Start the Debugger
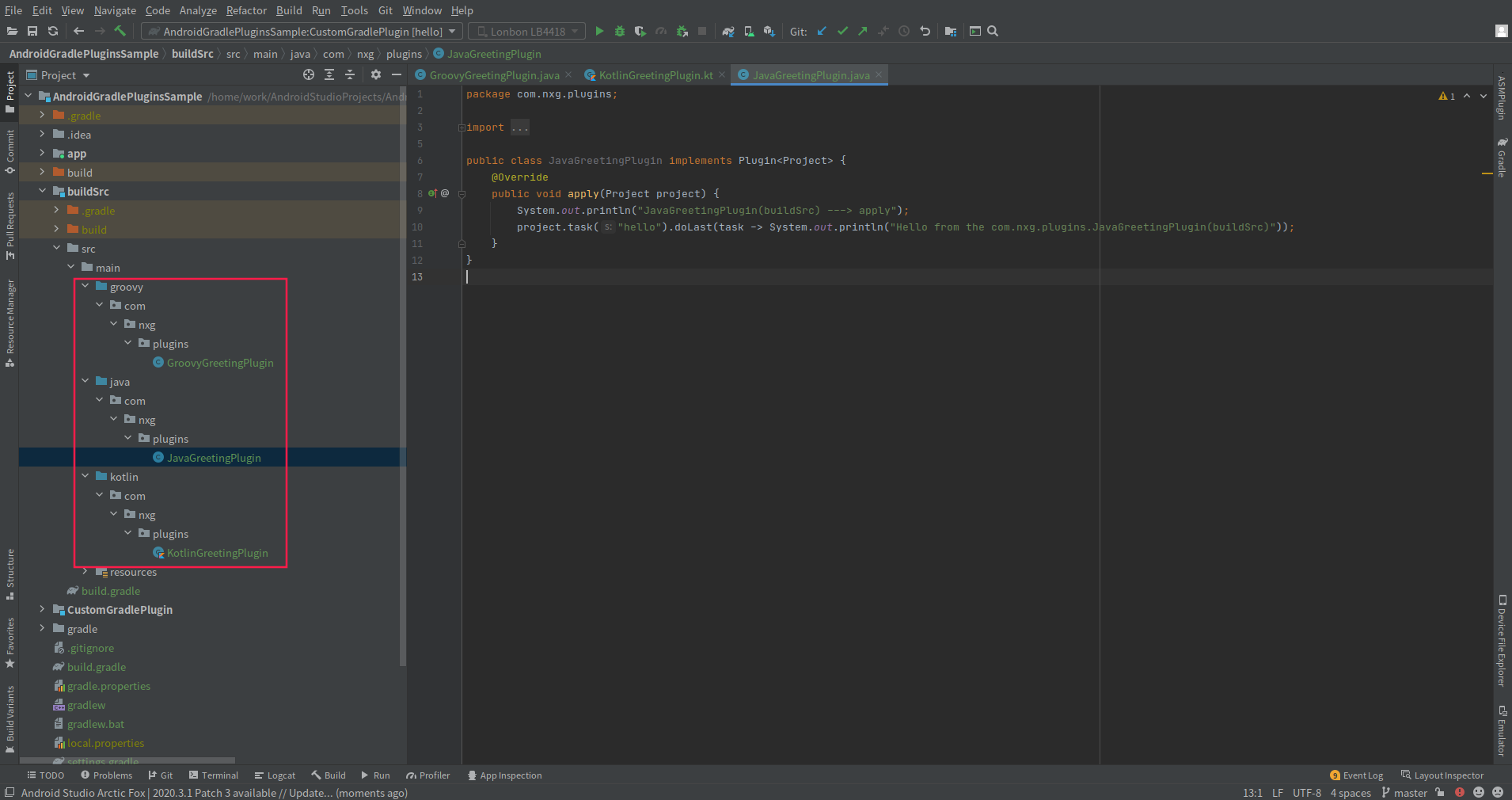This screenshot has width=1512, height=800. [618, 31]
